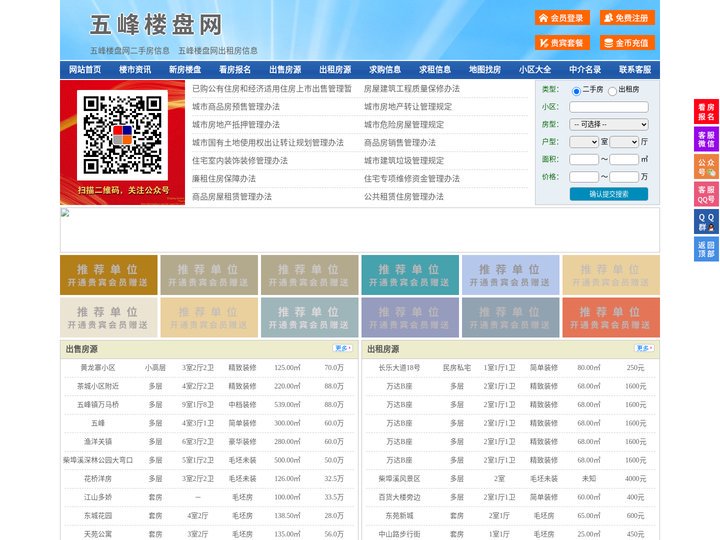Open the 百货大楼旁边 rental listing
The image size is (720, 540).
399,497
